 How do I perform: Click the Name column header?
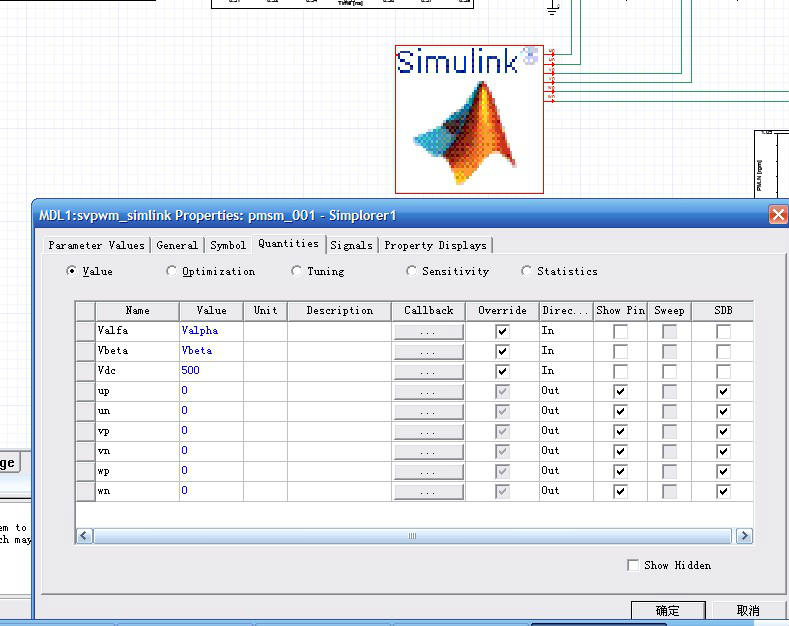pyautogui.click(x=137, y=310)
